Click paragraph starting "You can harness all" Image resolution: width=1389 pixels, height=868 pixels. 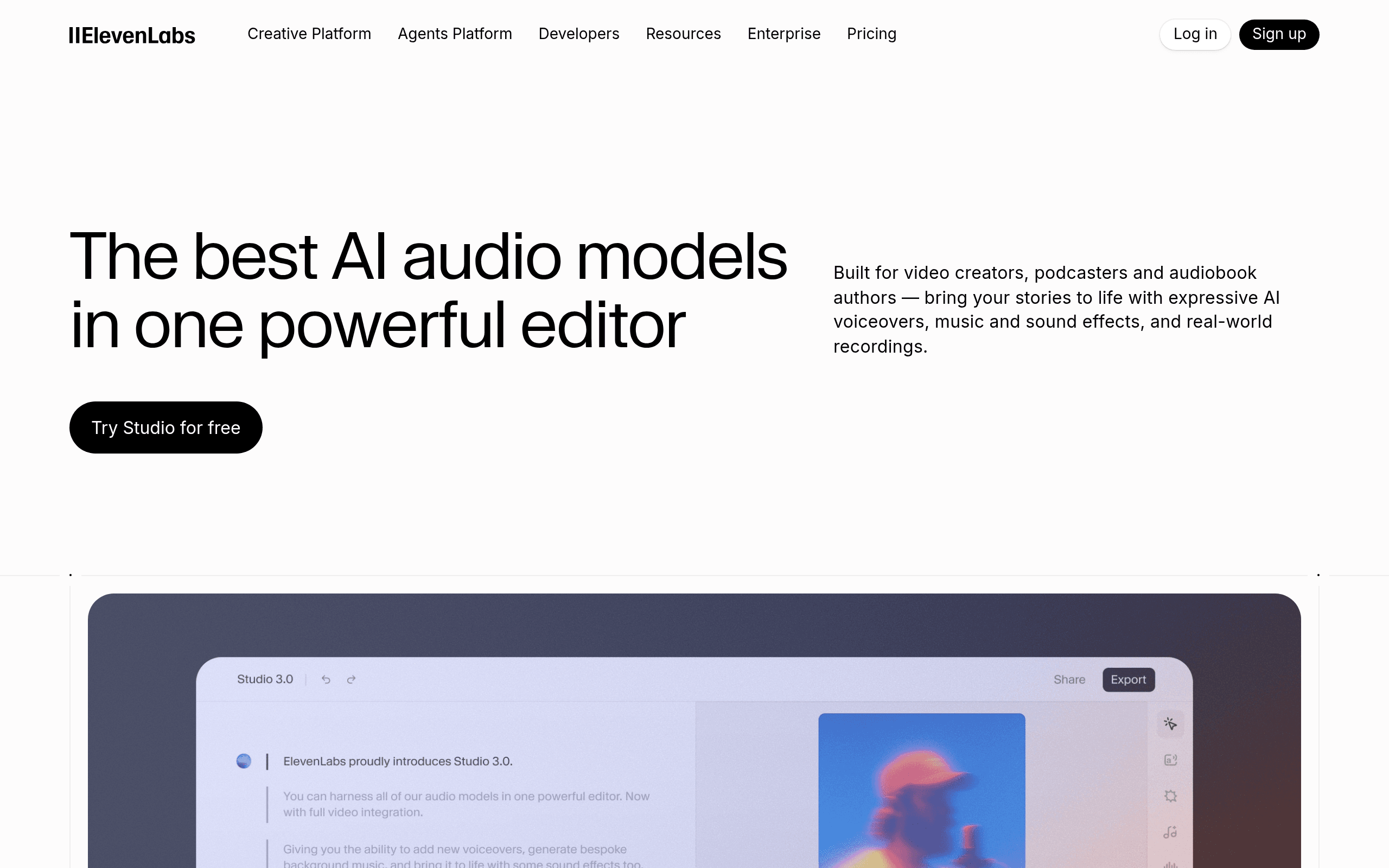pyautogui.click(x=466, y=805)
